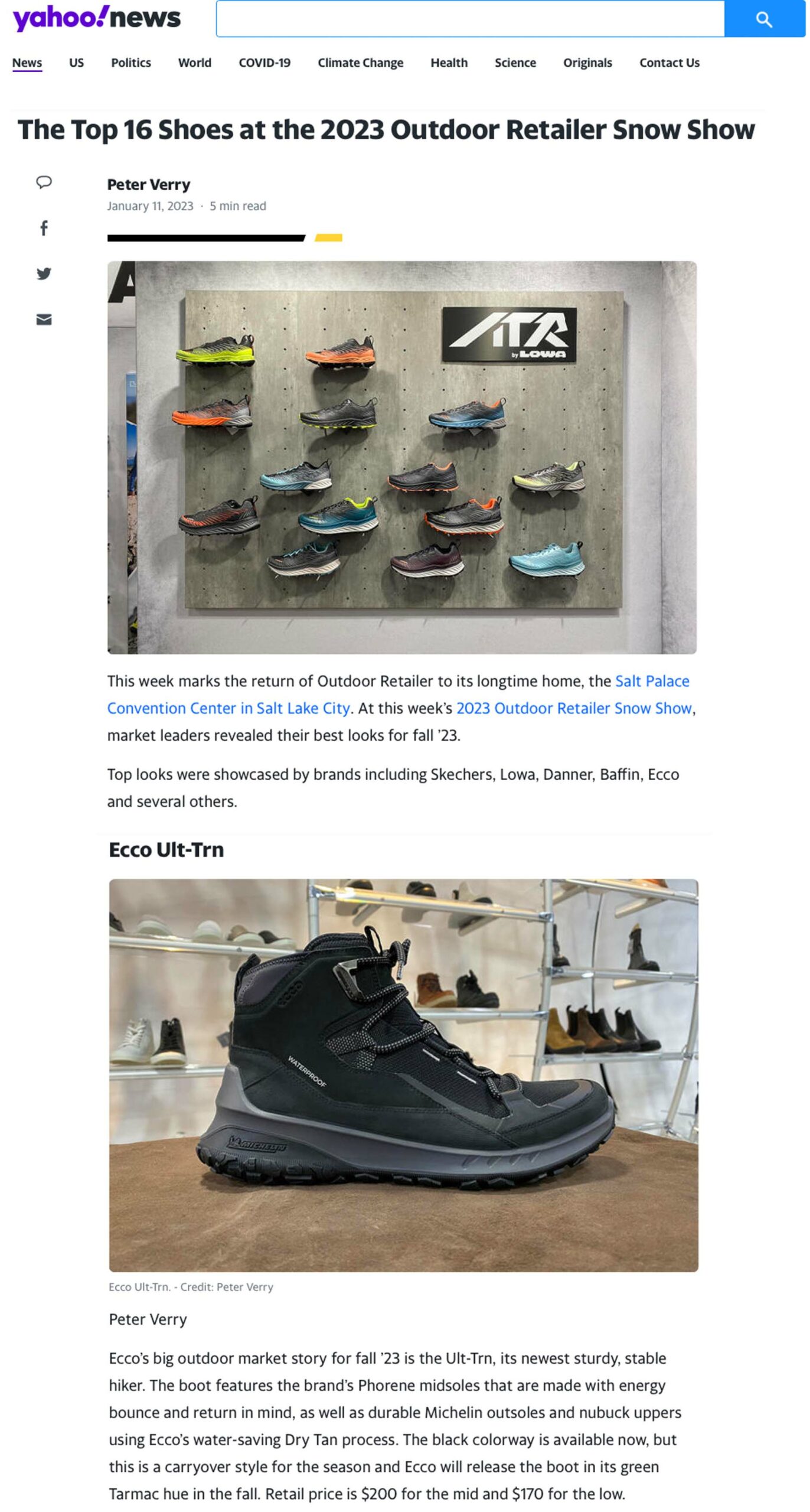Open 2023 Outdoor Retailer Snow Show link
The height and width of the screenshot is (1512, 810).
tap(574, 708)
